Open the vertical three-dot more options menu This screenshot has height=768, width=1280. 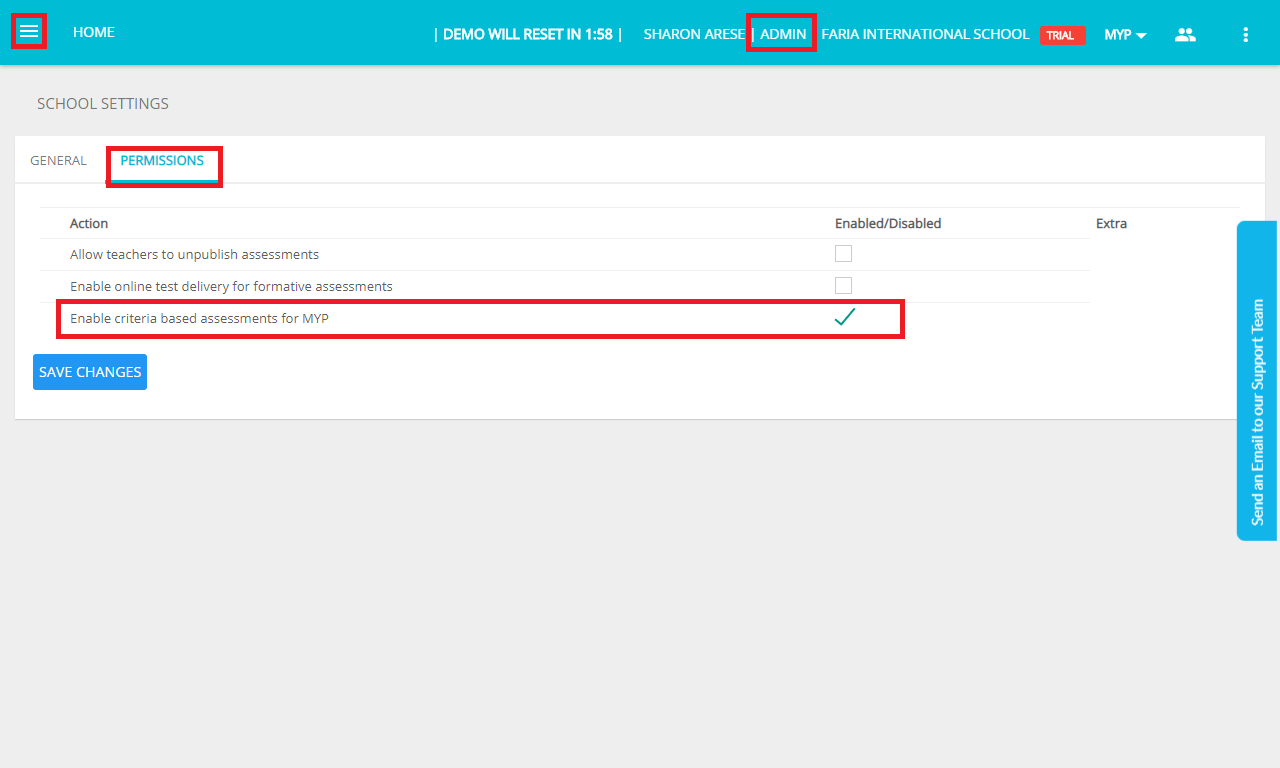point(1245,35)
